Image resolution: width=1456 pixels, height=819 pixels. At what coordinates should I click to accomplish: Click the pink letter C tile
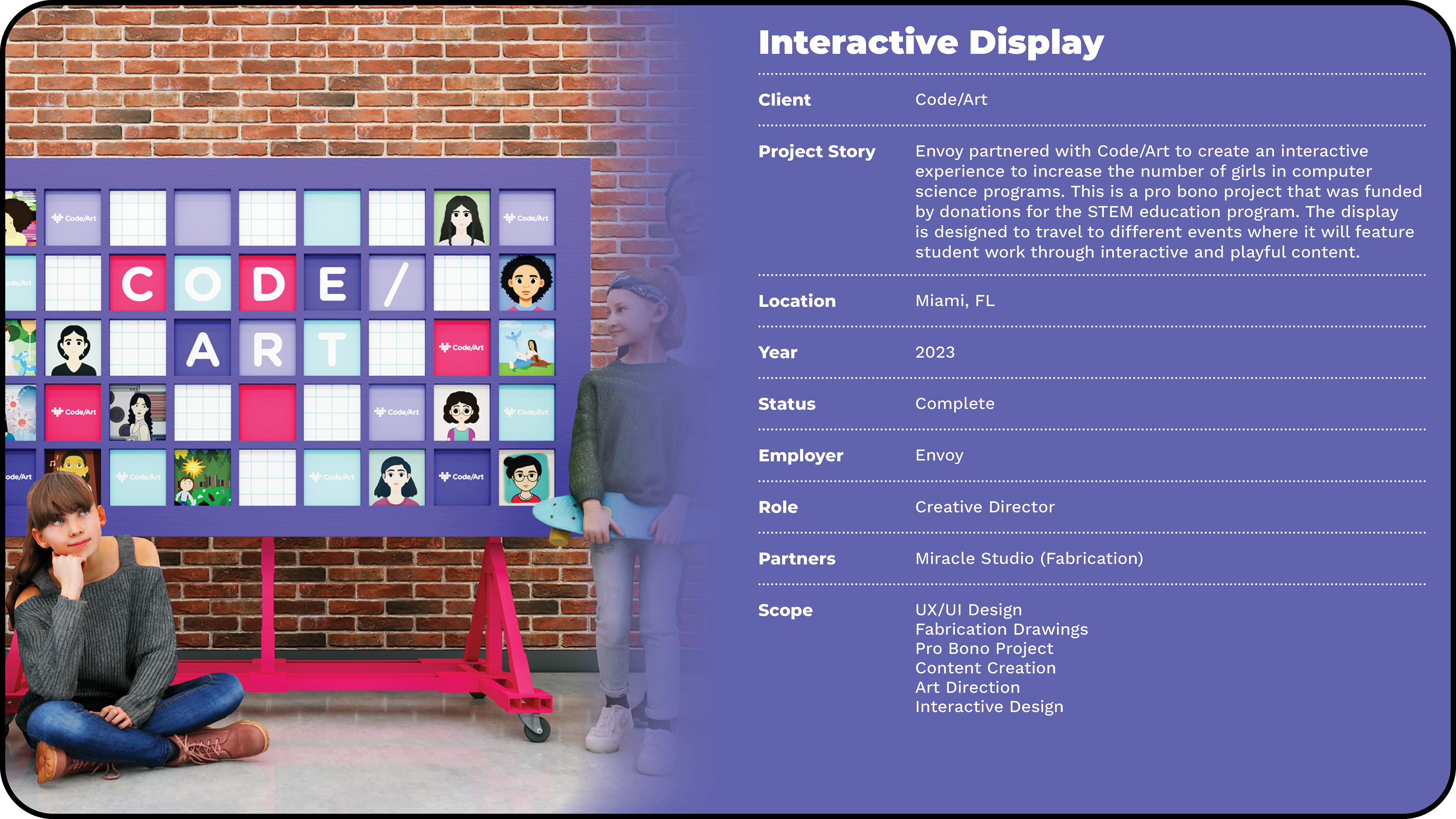[137, 282]
